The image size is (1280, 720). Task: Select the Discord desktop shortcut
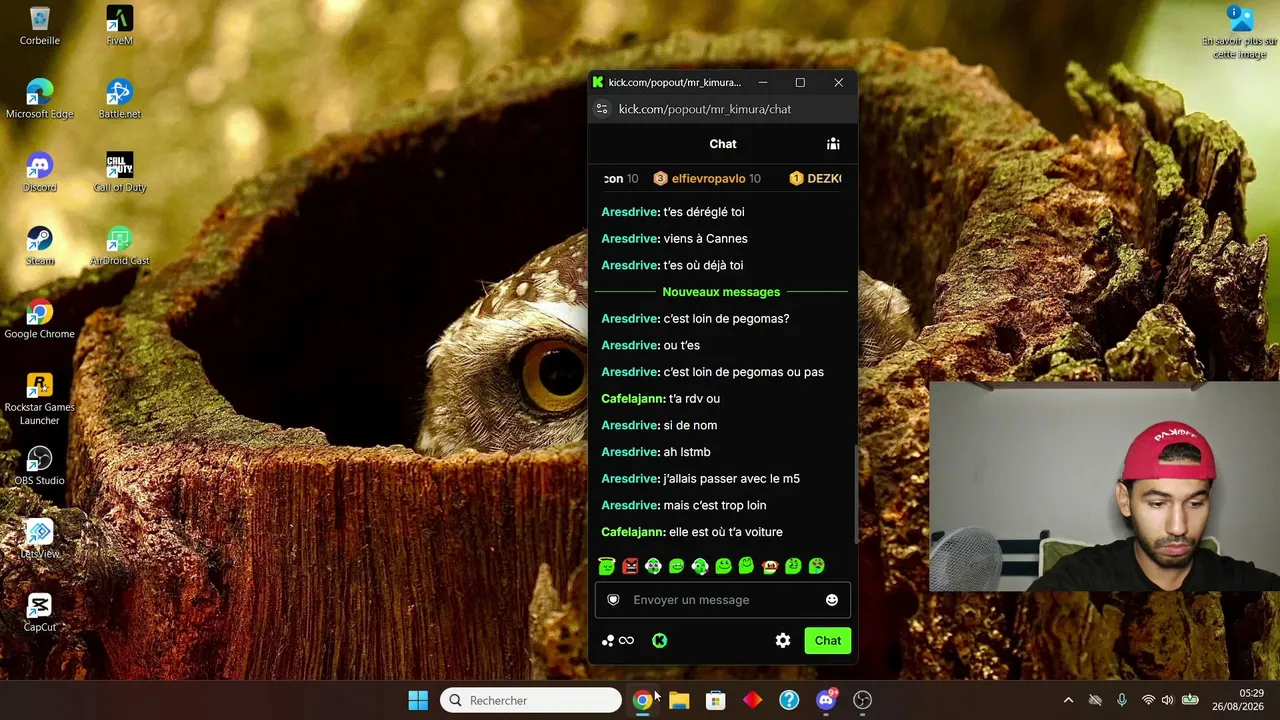point(40,173)
